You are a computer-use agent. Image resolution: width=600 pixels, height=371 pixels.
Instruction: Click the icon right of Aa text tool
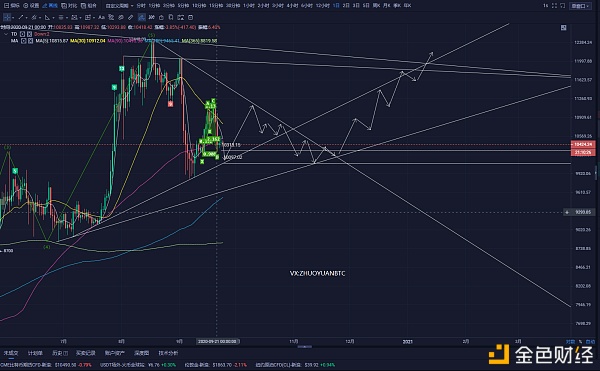point(111,17)
